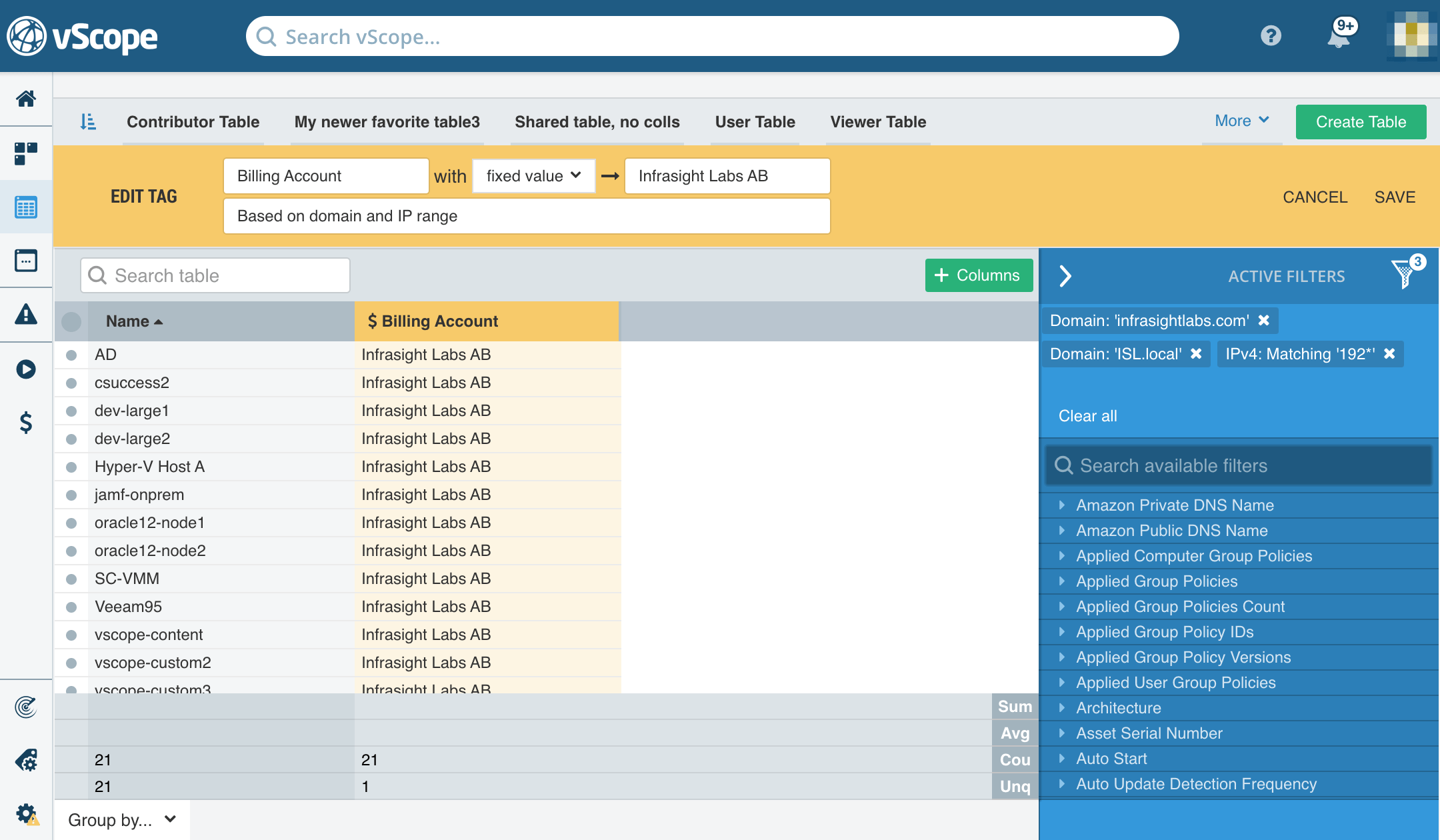Open the notifications bell
Screen dimensions: 1440x840
click(1339, 35)
